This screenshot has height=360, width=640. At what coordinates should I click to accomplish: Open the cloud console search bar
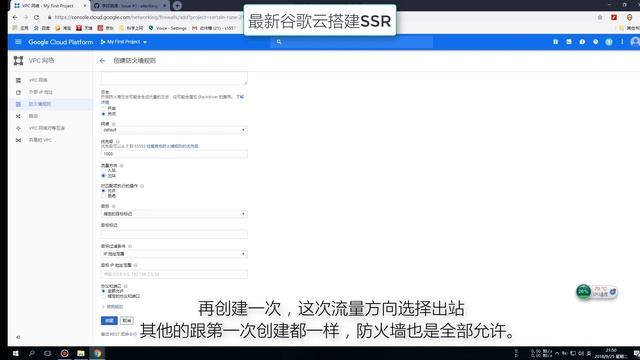[x=351, y=42]
